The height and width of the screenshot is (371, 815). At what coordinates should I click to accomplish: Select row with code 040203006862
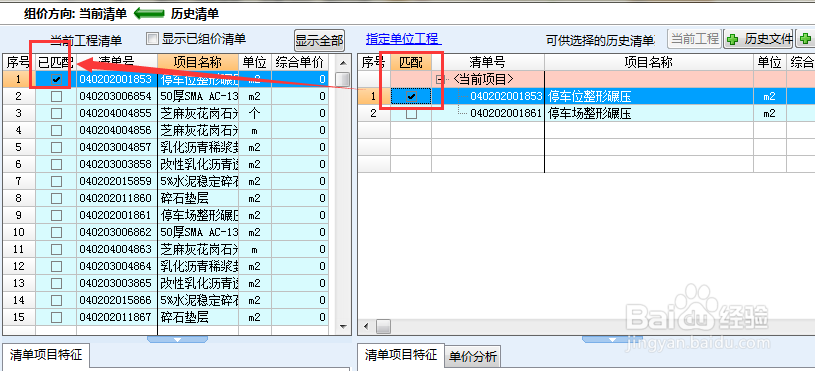166,232
